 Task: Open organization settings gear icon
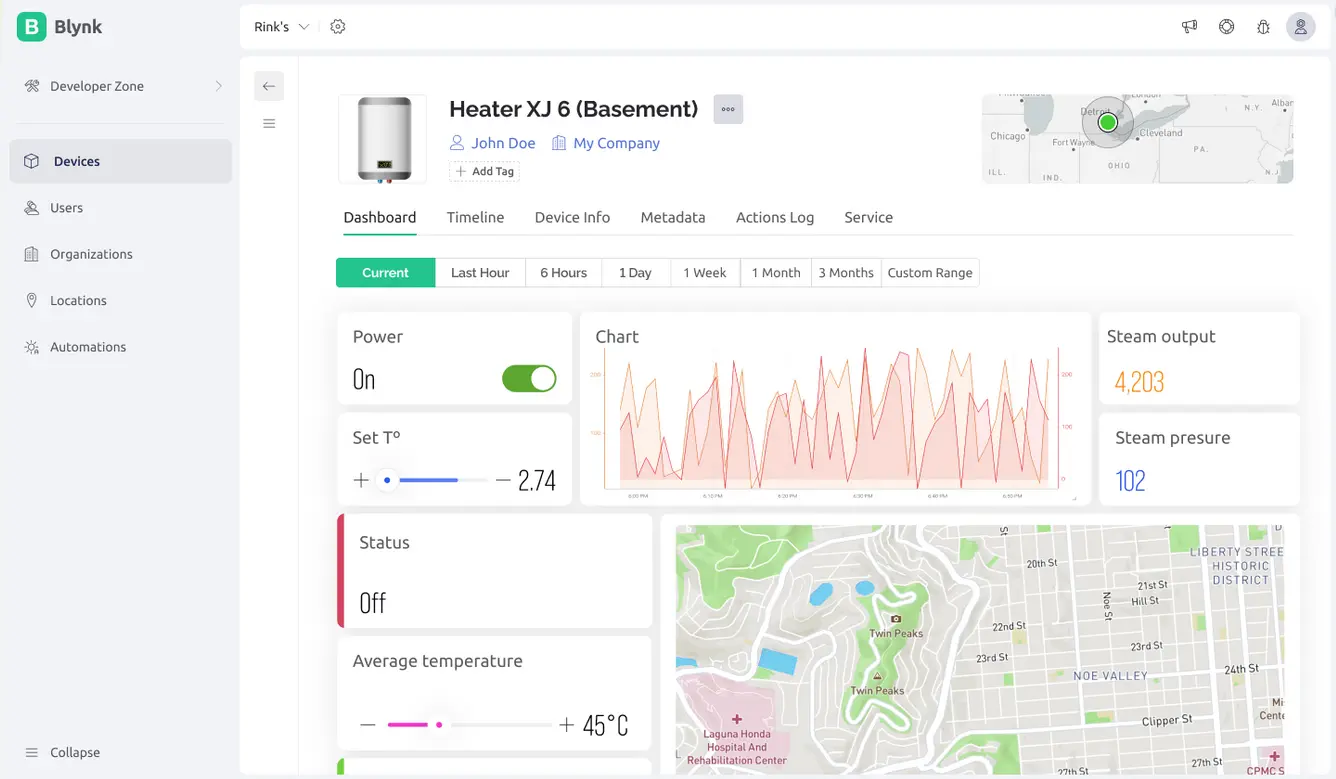point(338,27)
